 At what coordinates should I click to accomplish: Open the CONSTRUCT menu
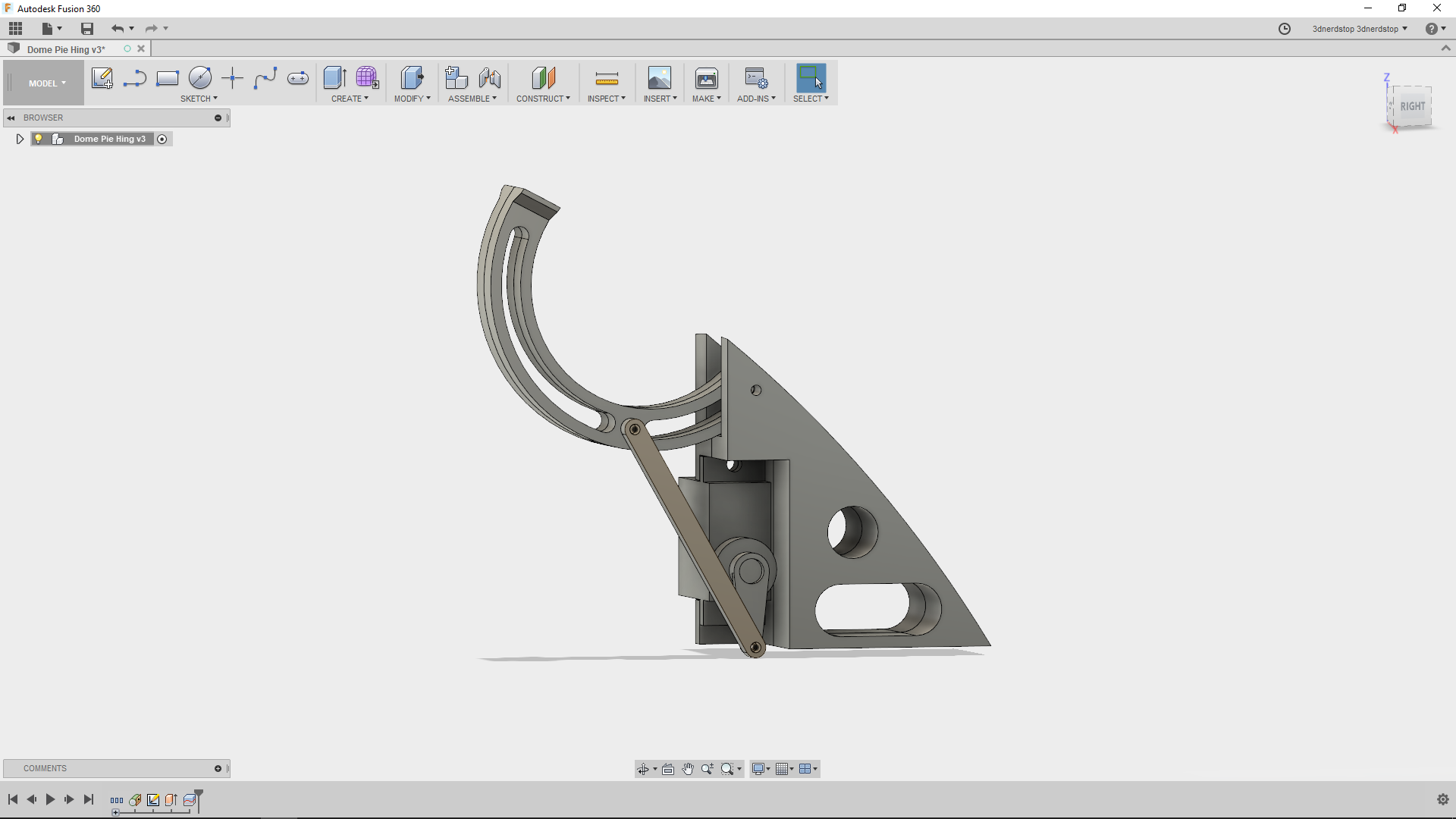[543, 99]
